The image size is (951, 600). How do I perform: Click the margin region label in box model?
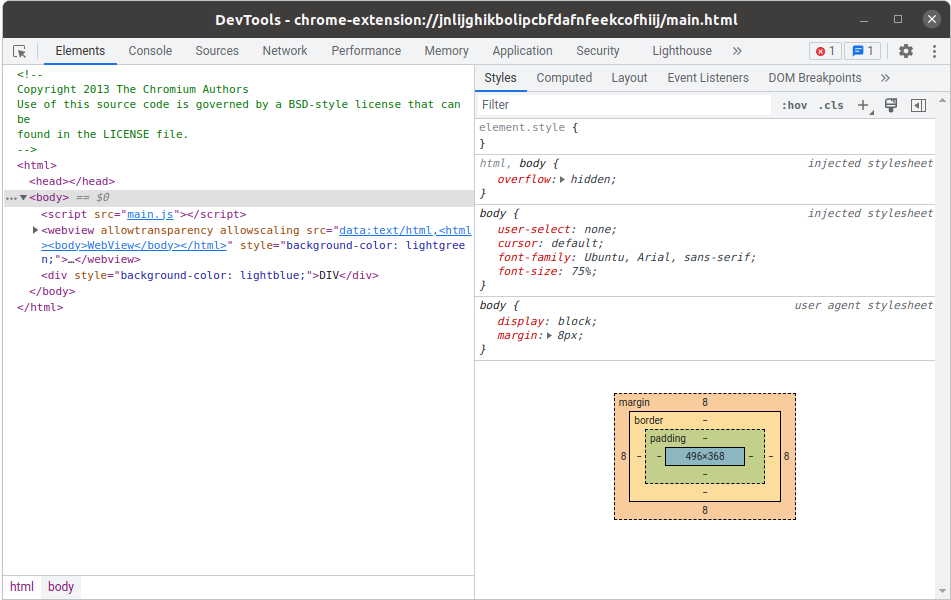click(634, 402)
